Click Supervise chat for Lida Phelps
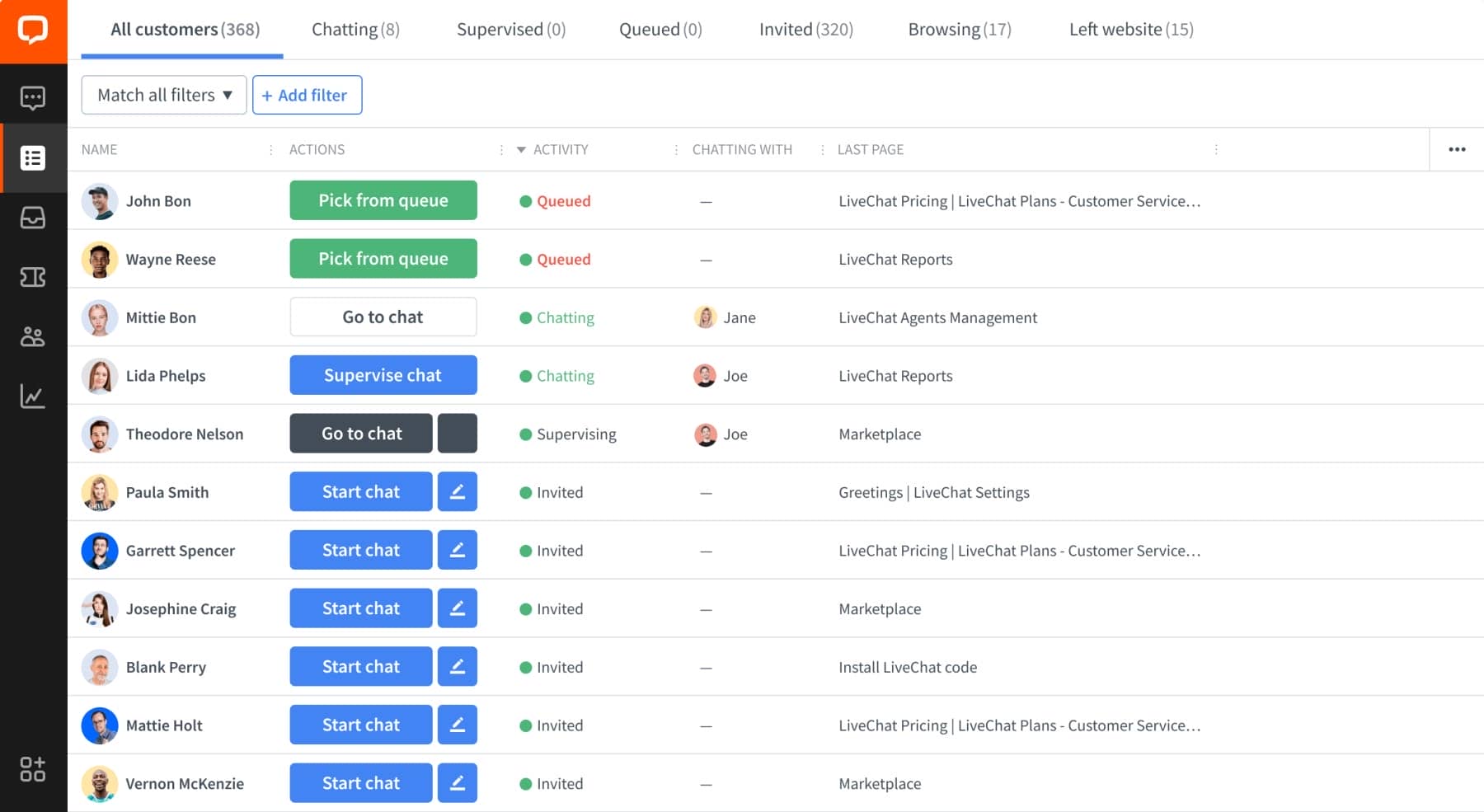Screen dimensions: 1484x812 [x=383, y=375]
